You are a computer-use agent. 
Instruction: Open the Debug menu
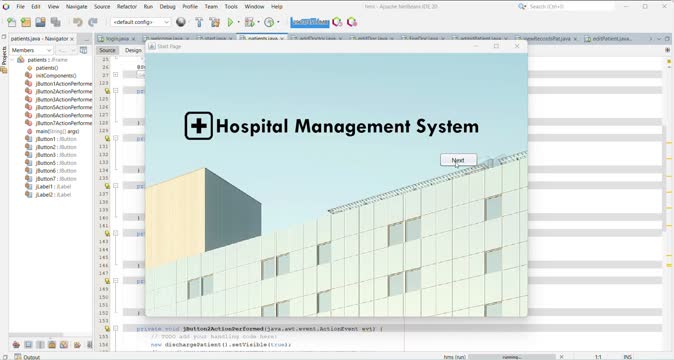(167, 6)
